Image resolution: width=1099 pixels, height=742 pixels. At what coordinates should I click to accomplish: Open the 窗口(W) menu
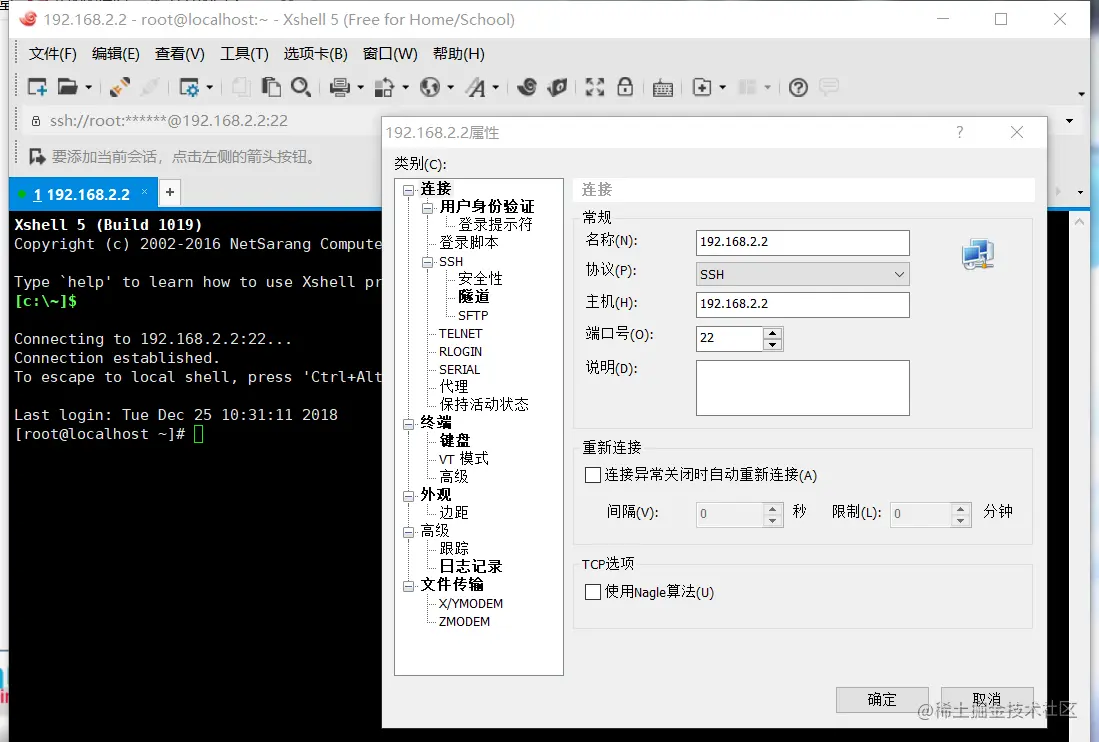tap(390, 54)
